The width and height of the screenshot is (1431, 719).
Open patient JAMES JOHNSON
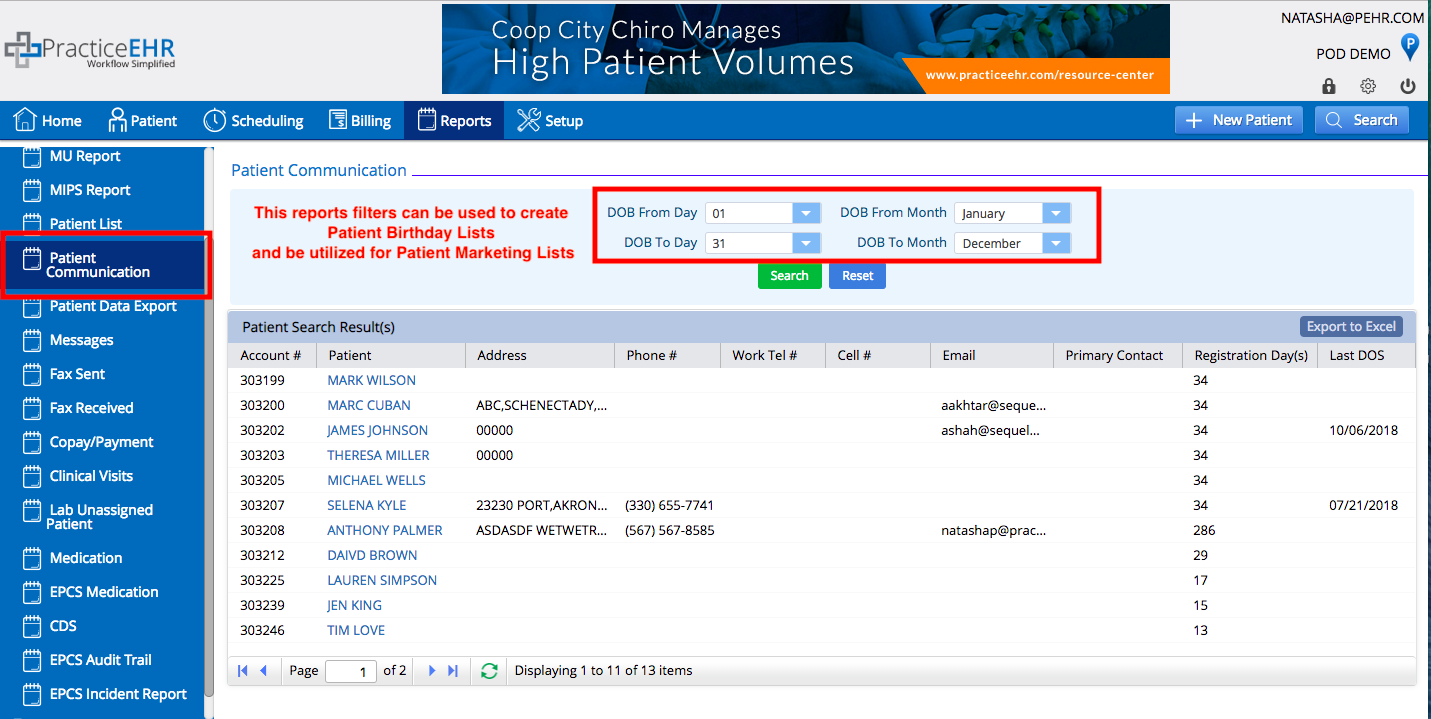point(378,430)
